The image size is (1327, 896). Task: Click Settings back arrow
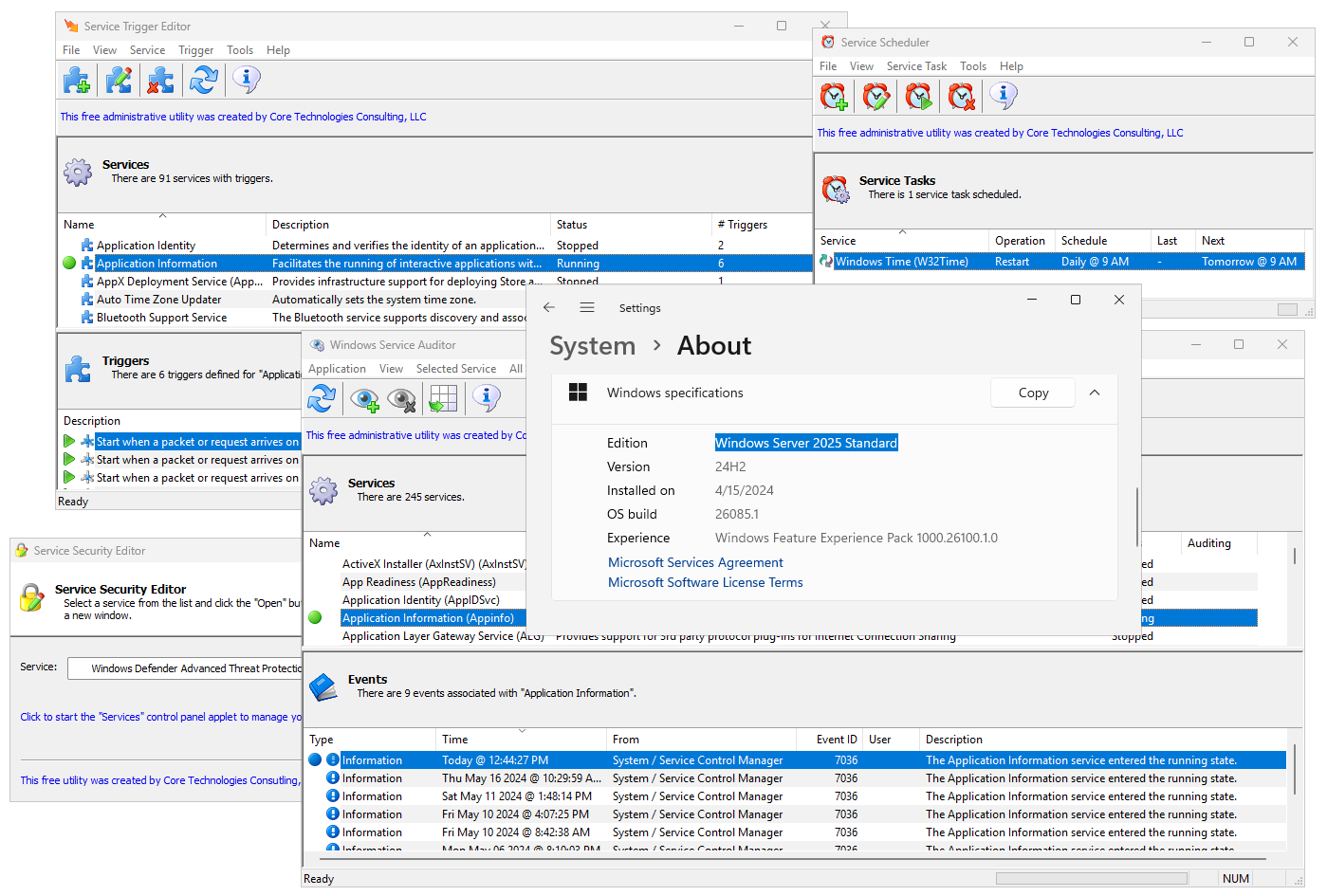coord(548,307)
